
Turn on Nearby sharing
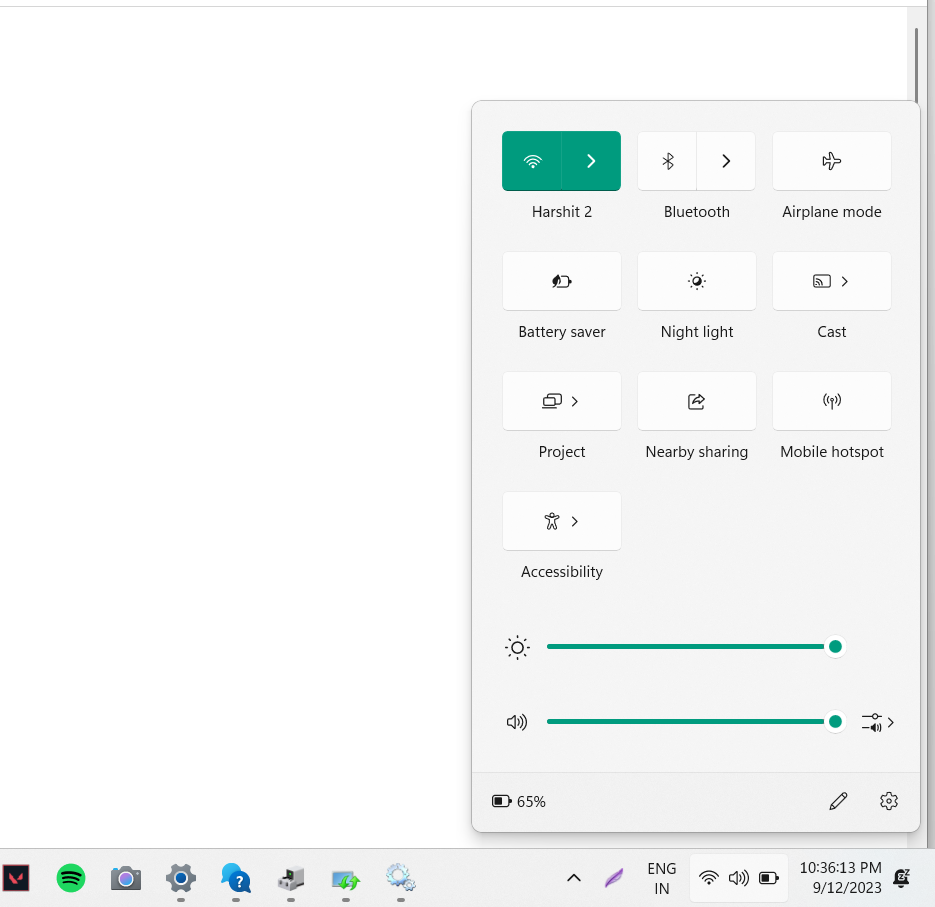pos(697,401)
